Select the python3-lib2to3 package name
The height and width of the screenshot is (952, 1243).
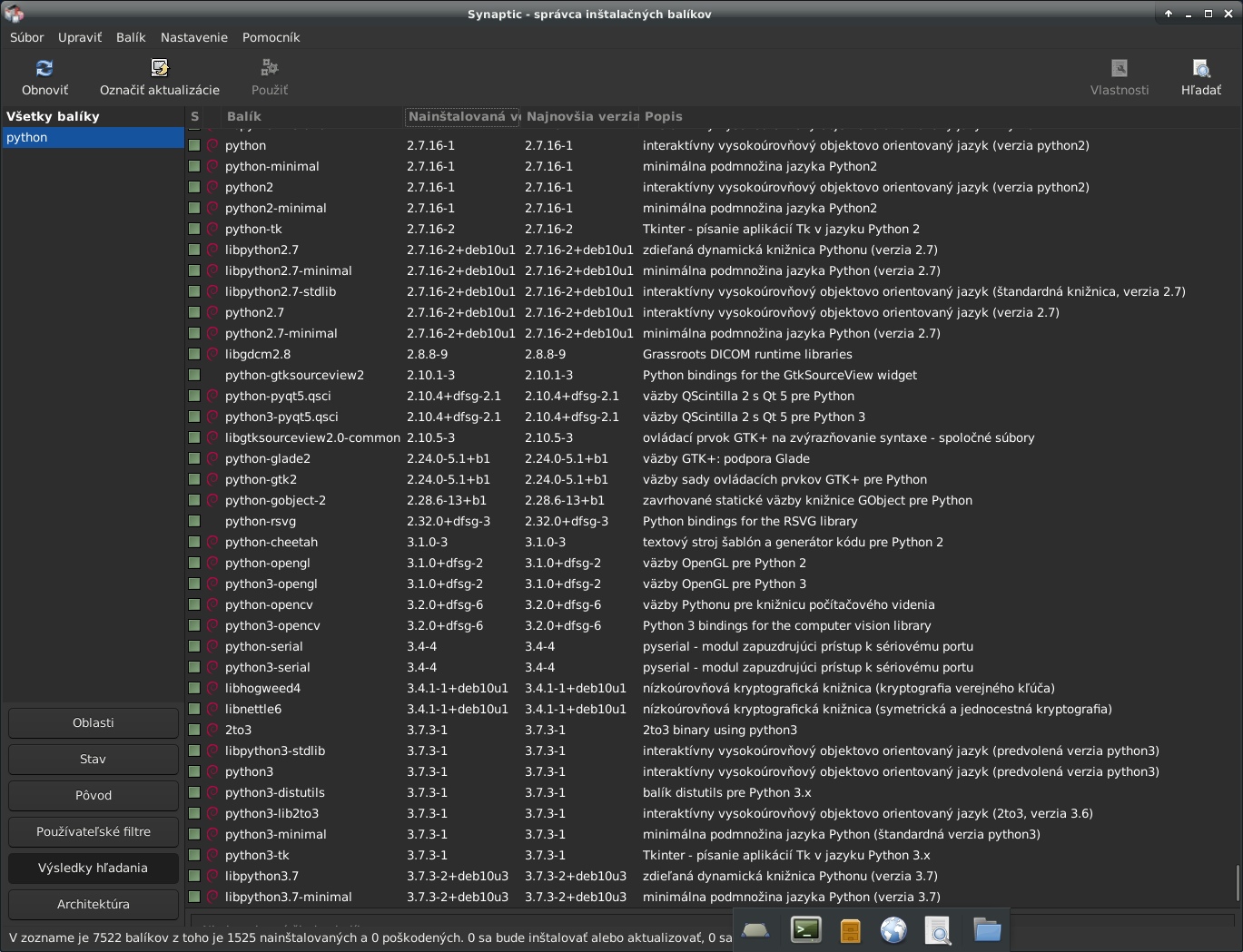pos(271,813)
